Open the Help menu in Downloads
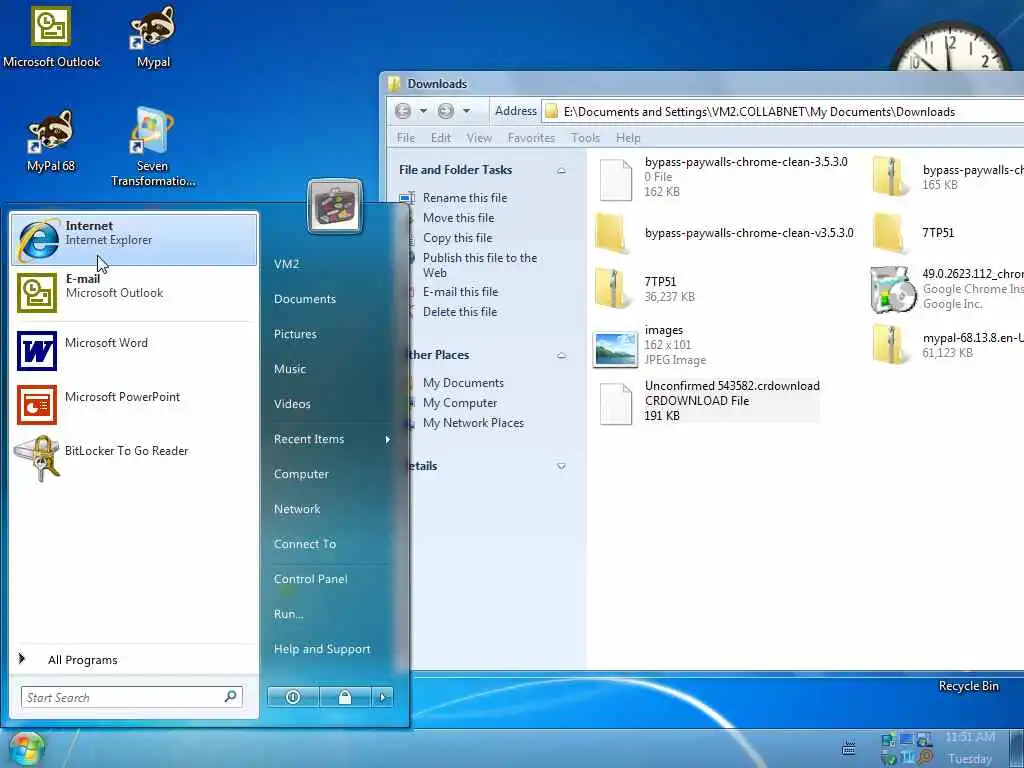 coord(628,138)
